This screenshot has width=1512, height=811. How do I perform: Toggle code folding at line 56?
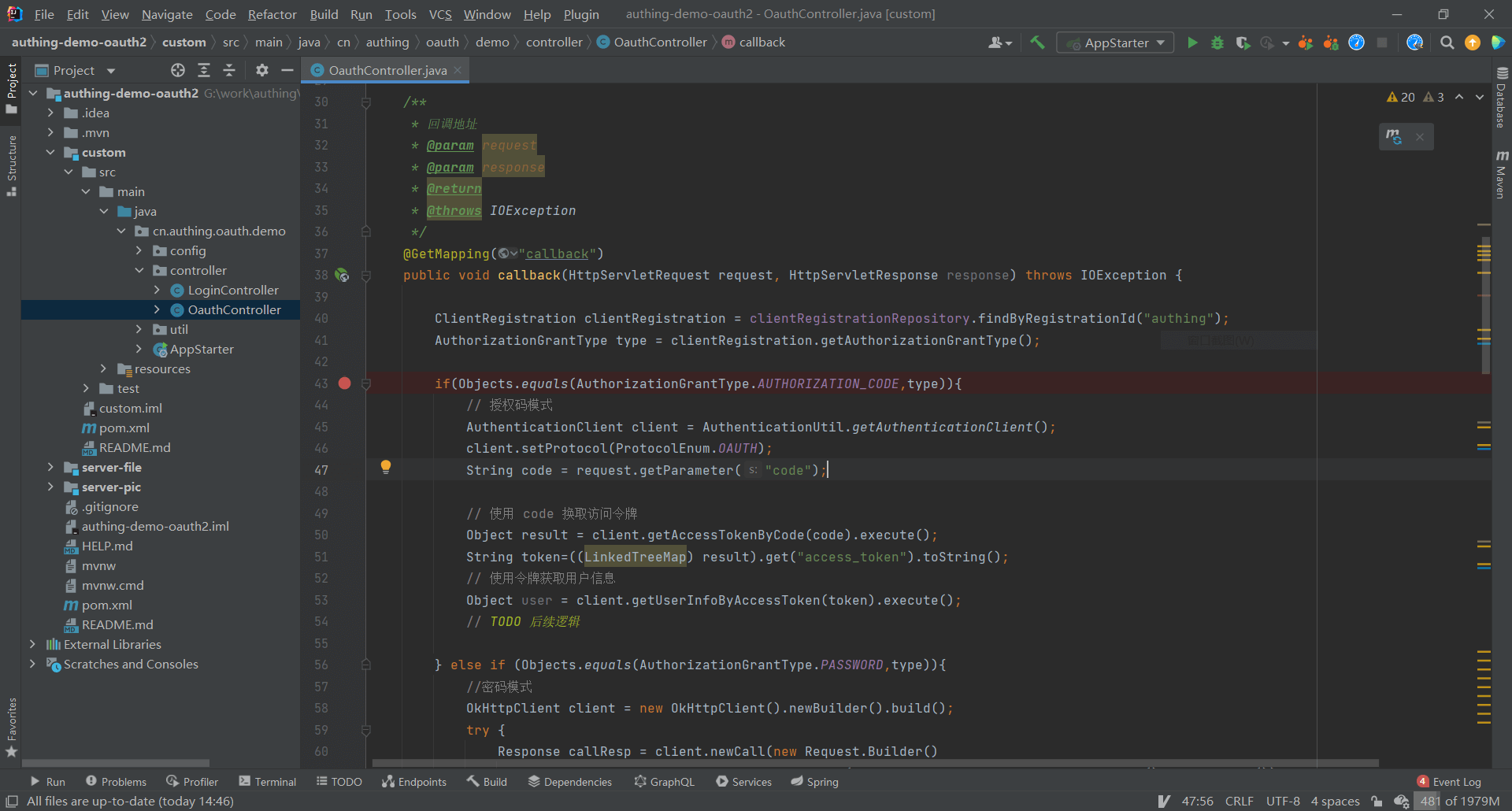click(366, 665)
